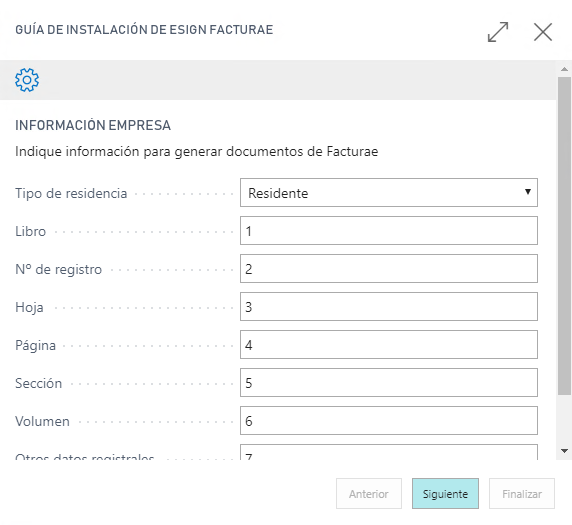This screenshot has width=572, height=525.
Task: Click the scrollbar up arrow
Action: point(564,69)
